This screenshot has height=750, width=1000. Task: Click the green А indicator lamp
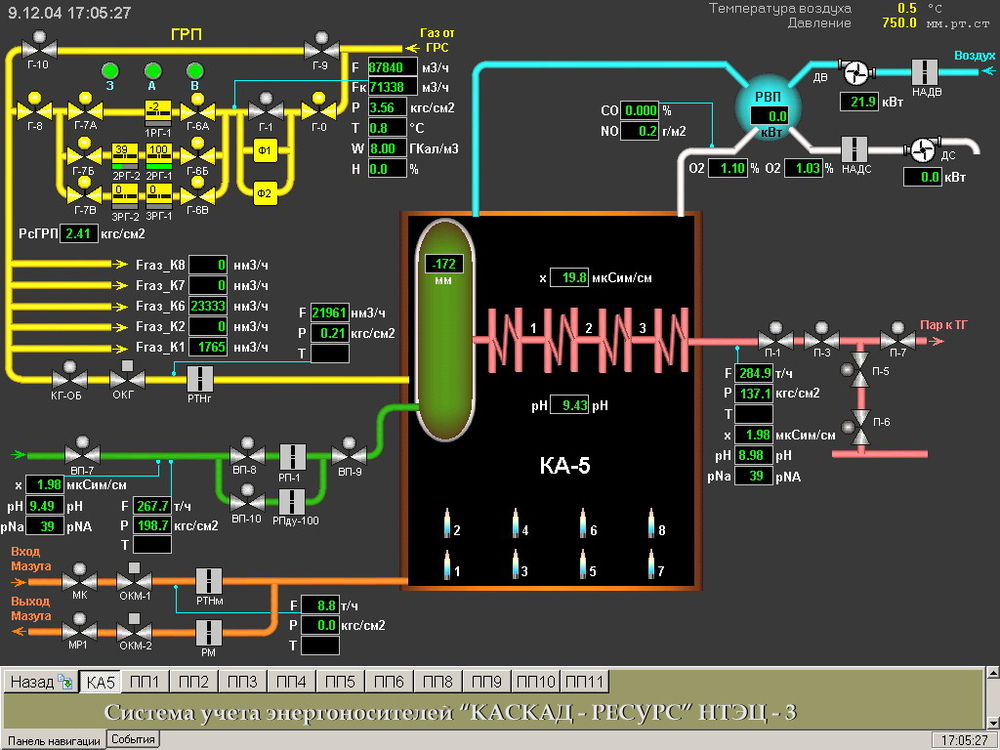tap(153, 70)
